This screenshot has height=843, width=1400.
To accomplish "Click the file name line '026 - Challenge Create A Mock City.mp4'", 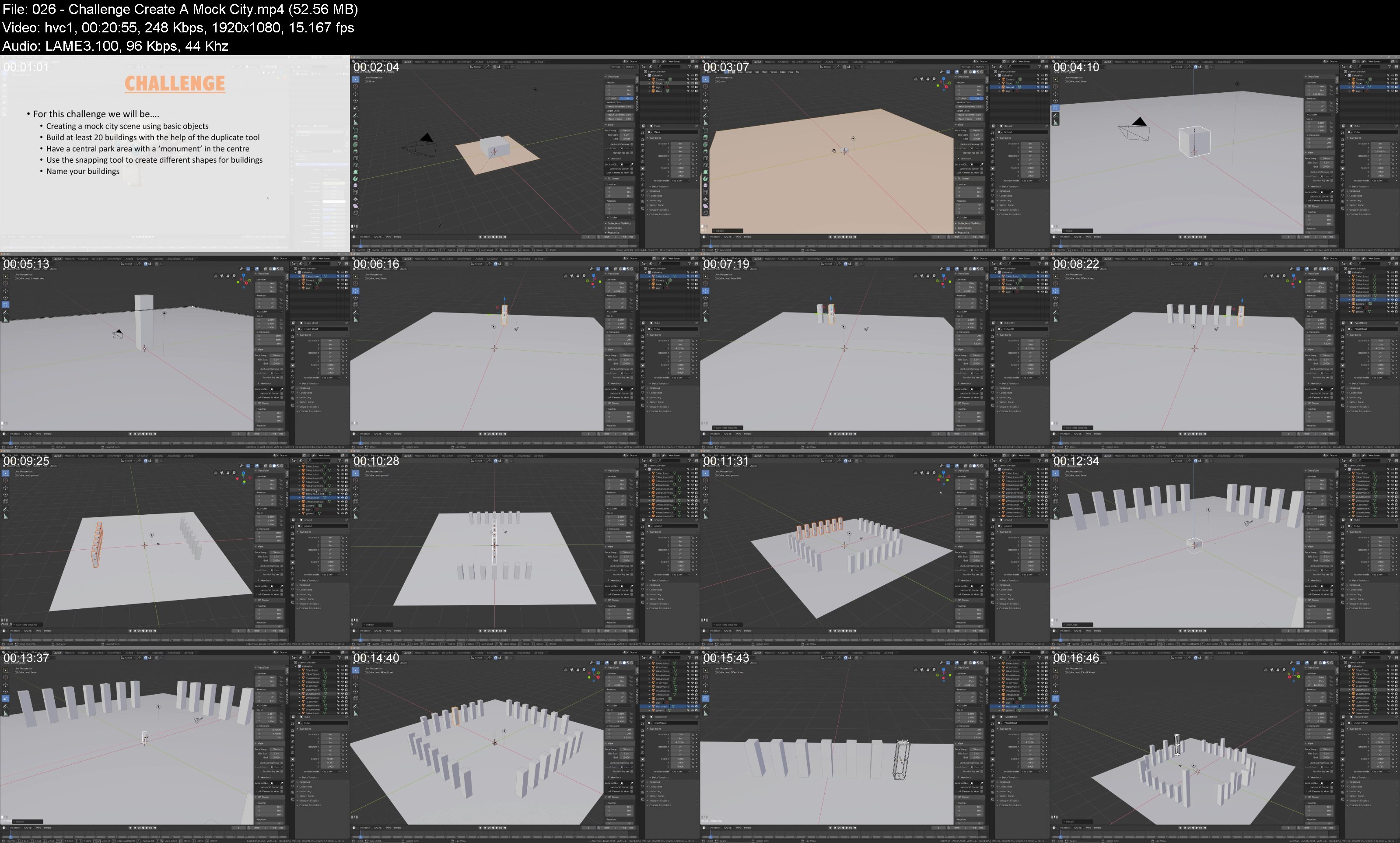I will [x=180, y=10].
